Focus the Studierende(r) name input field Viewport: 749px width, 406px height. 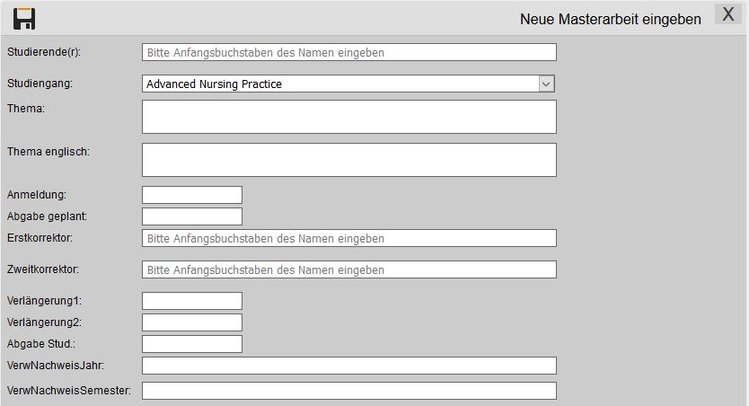[x=349, y=52]
